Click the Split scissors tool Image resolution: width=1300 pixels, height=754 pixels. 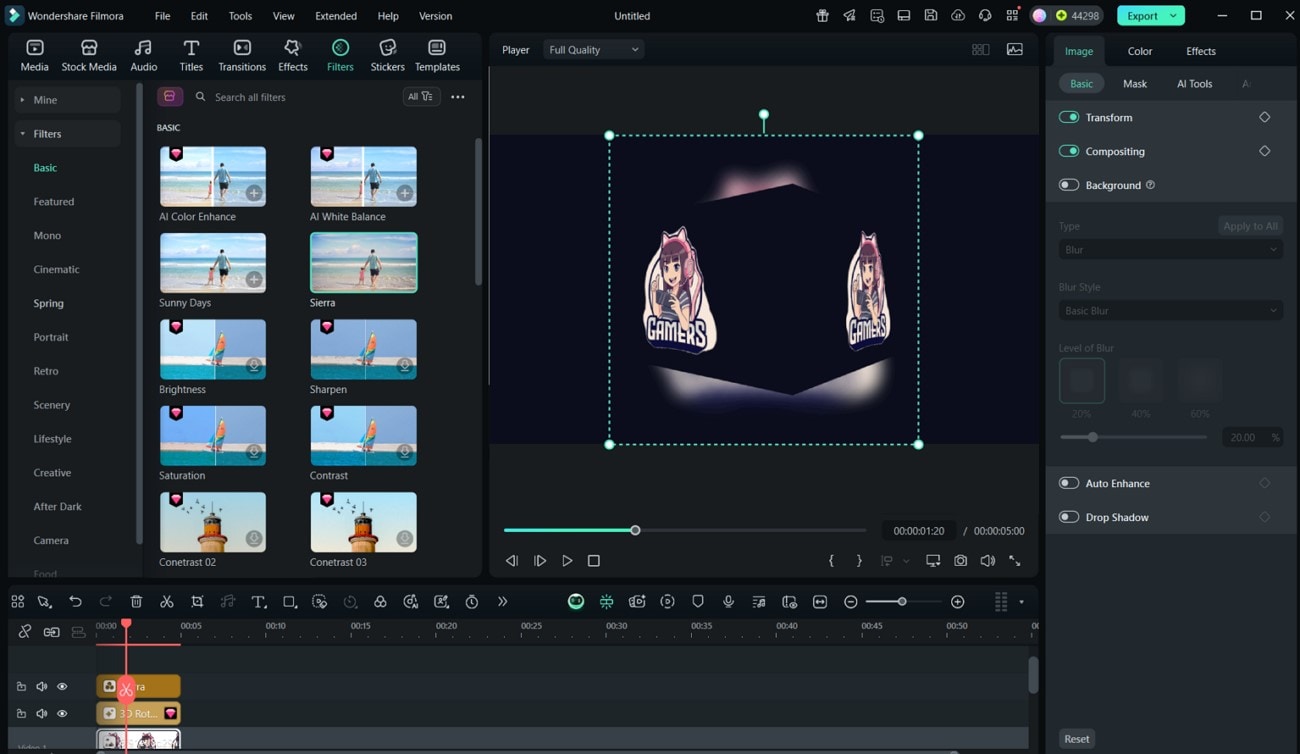click(167, 601)
